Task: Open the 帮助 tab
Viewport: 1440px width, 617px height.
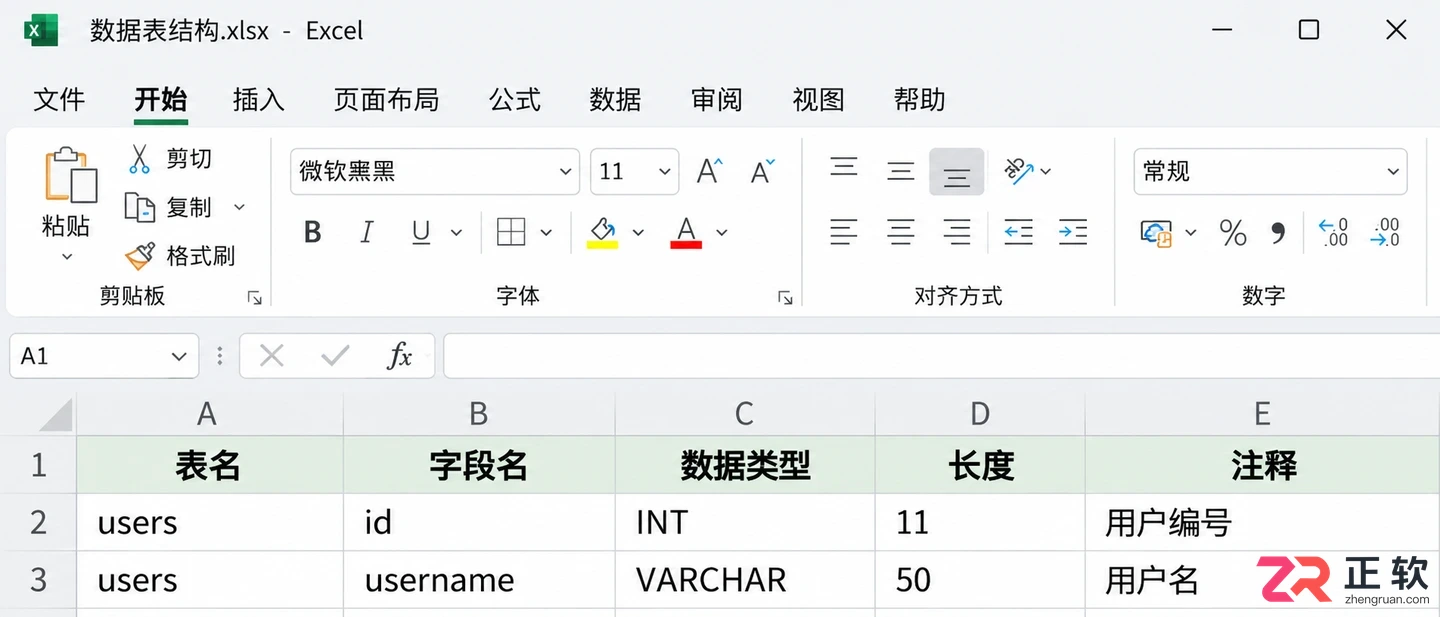Action: [x=919, y=100]
